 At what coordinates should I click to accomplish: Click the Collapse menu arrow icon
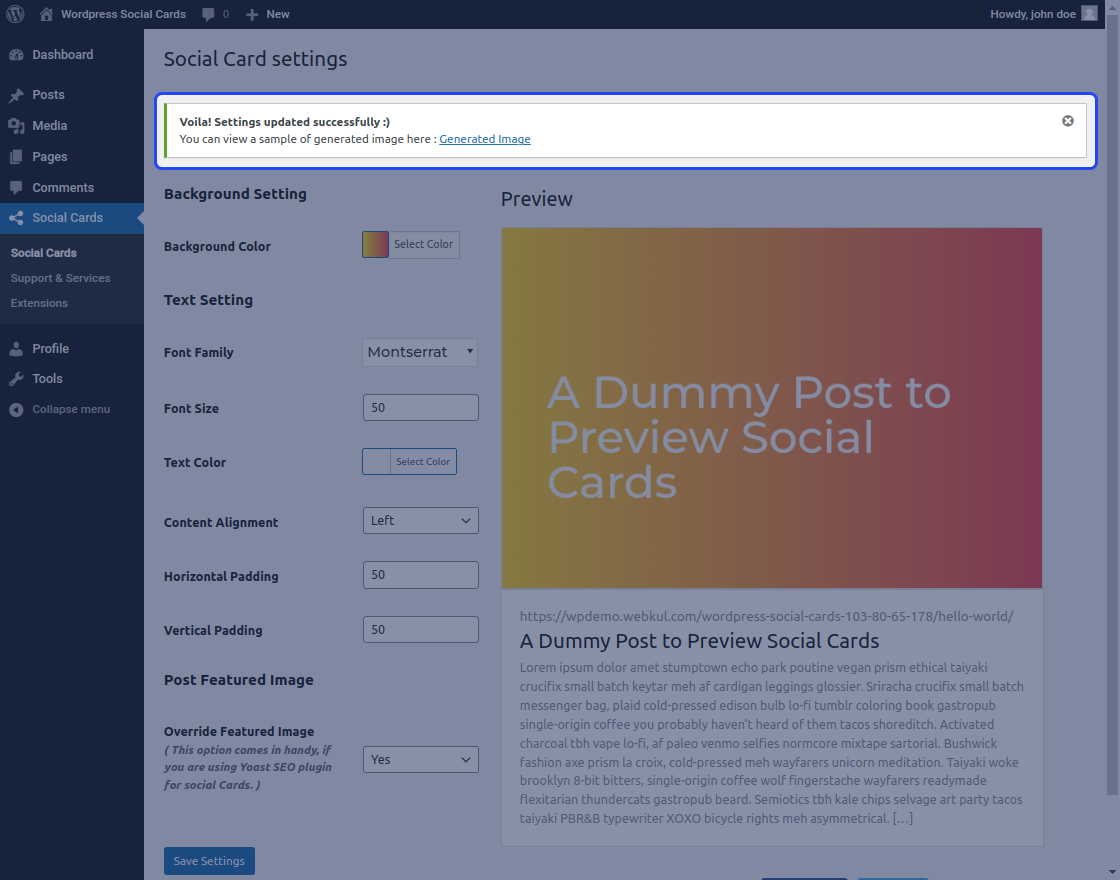(x=16, y=409)
